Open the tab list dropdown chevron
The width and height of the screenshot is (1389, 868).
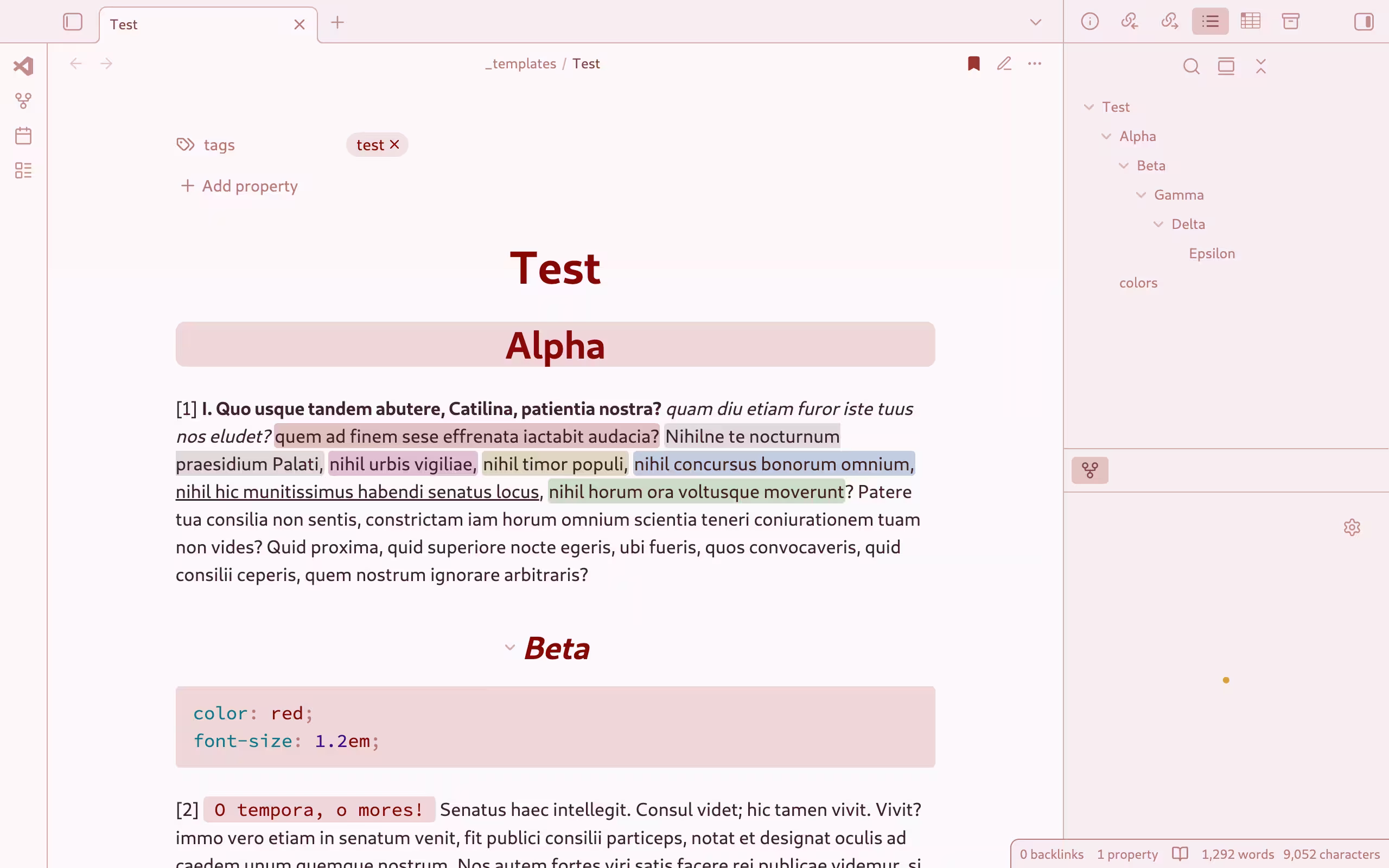tap(1035, 22)
